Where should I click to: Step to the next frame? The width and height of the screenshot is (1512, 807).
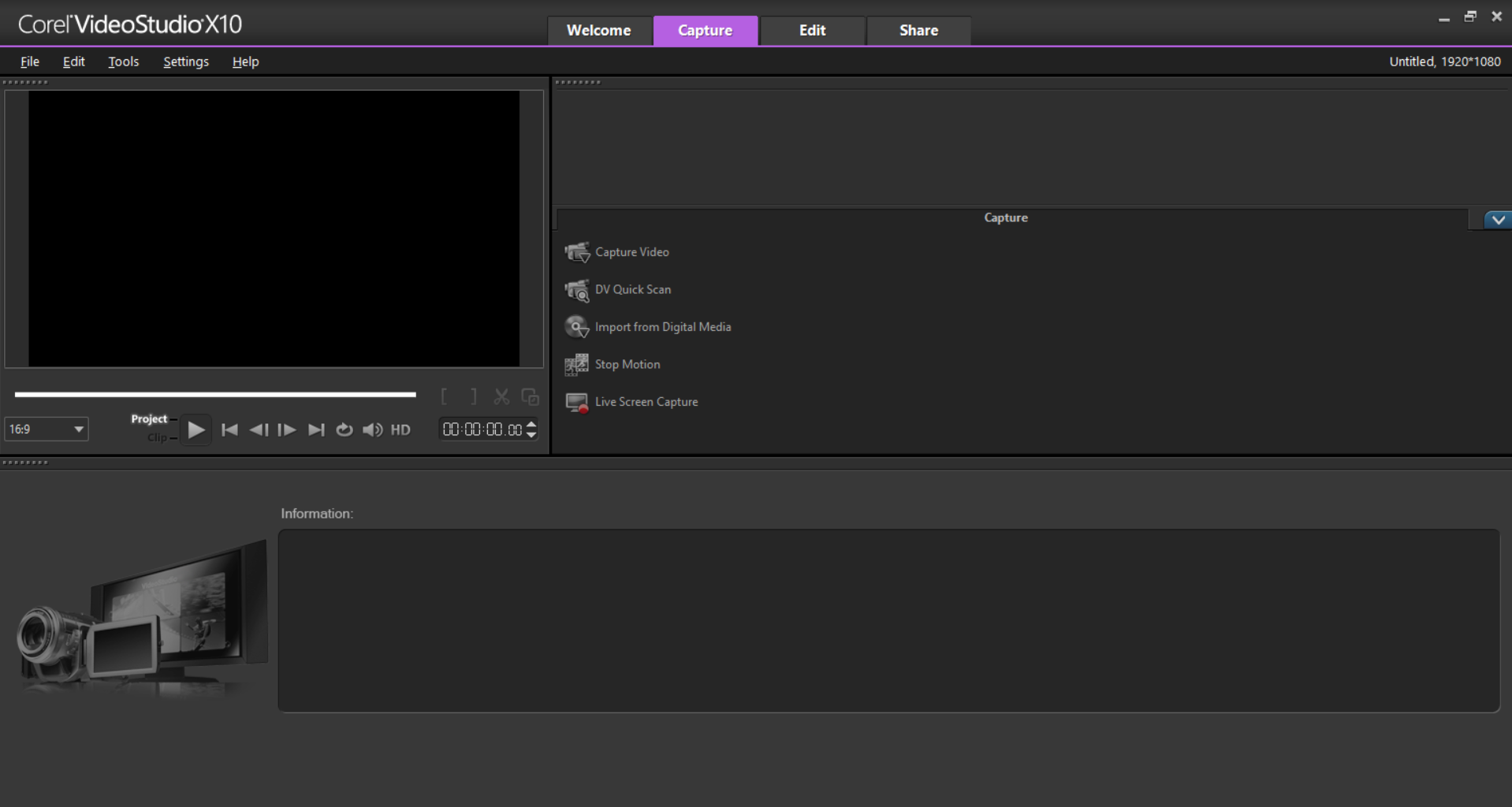287,430
